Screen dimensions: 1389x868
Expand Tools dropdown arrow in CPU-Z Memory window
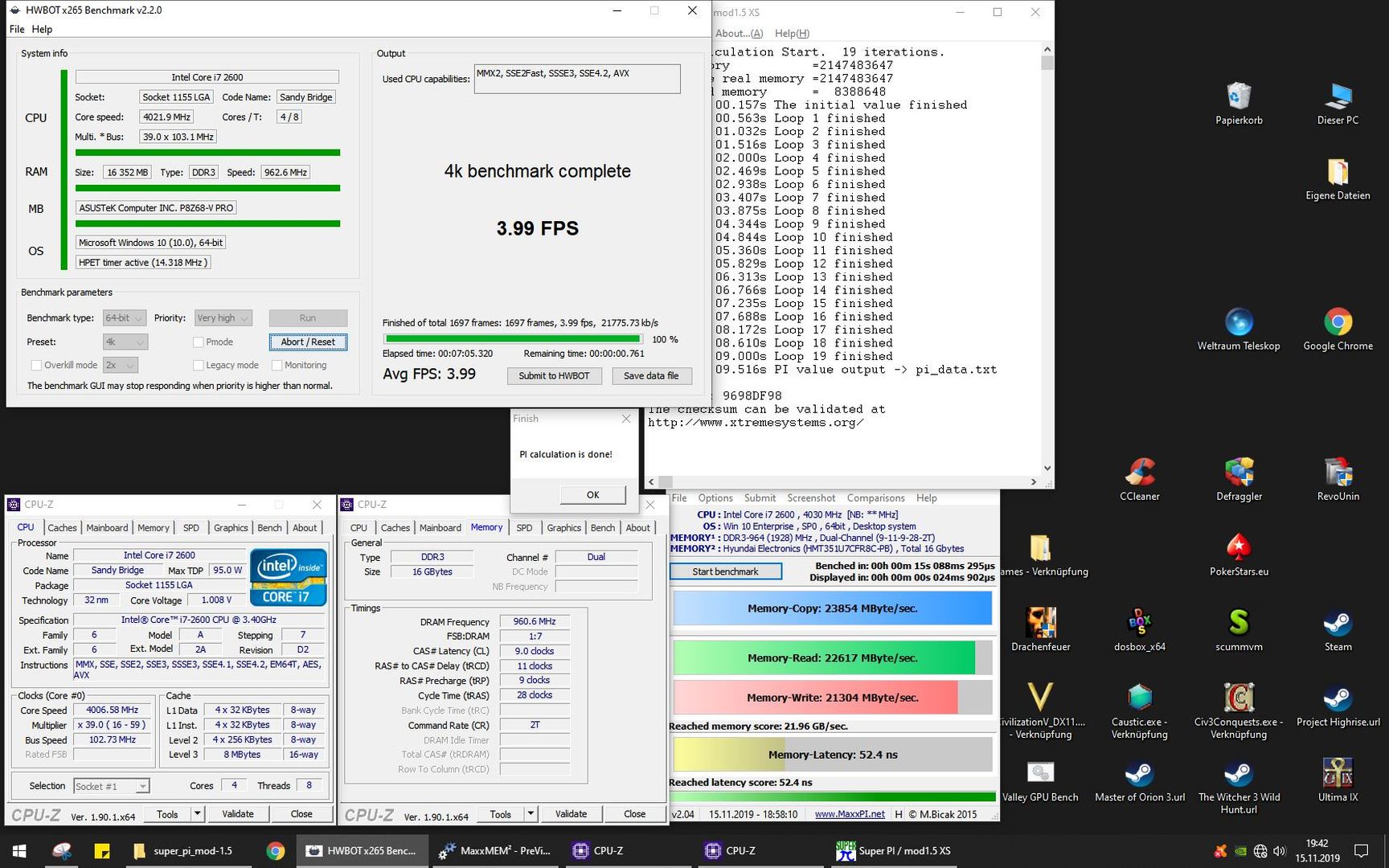pyautogui.click(x=531, y=813)
